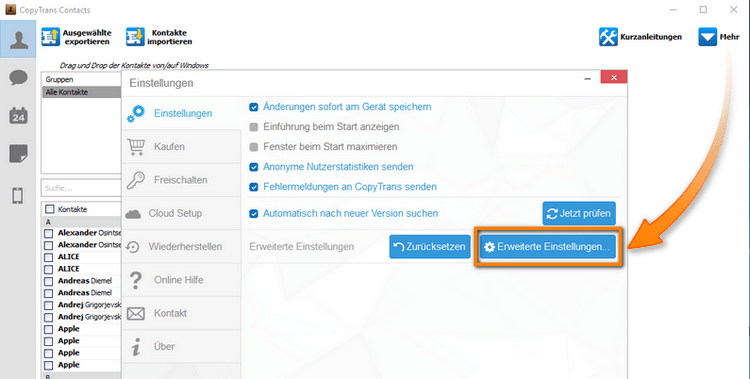The width and height of the screenshot is (750, 379).
Task: Open the Calendar icon in the sidebar
Action: pos(18,116)
